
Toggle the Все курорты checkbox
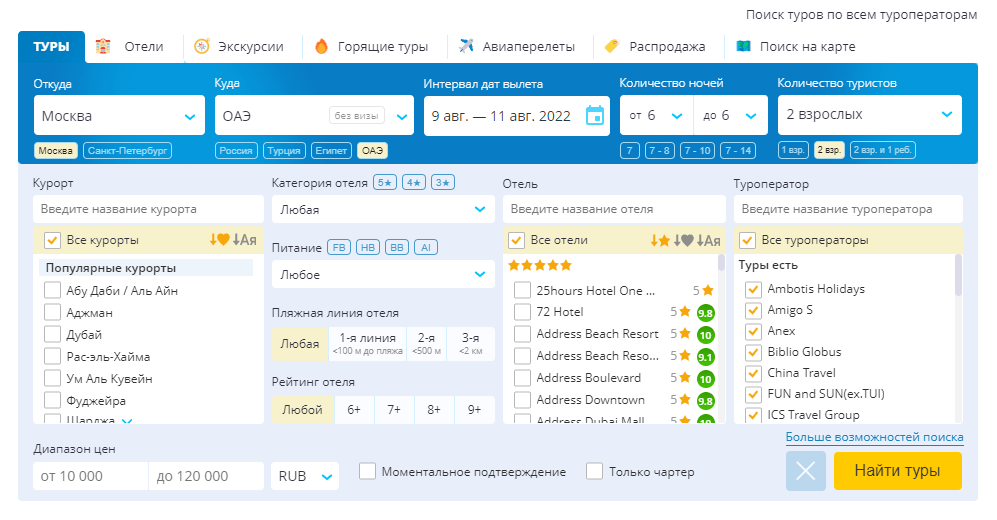click(52, 240)
